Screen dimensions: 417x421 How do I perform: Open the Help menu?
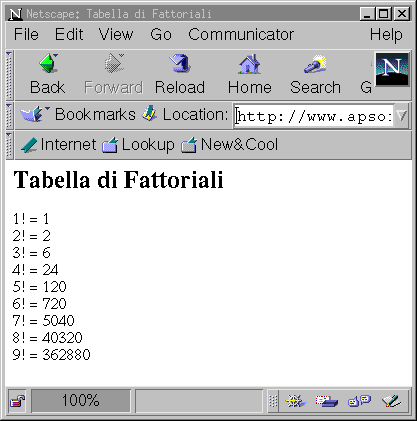pos(386,34)
